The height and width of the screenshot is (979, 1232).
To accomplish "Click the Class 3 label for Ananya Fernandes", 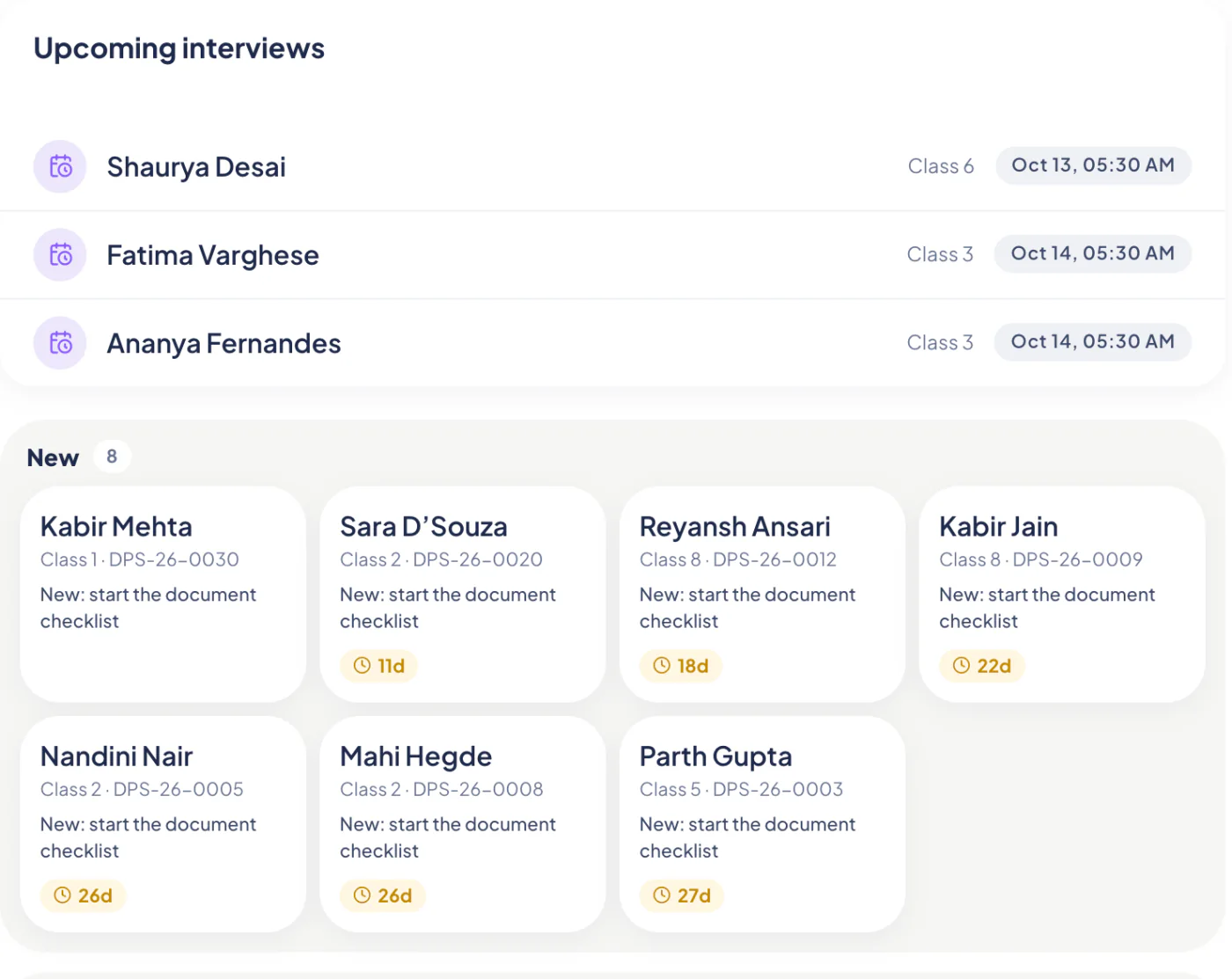I will pyautogui.click(x=940, y=342).
